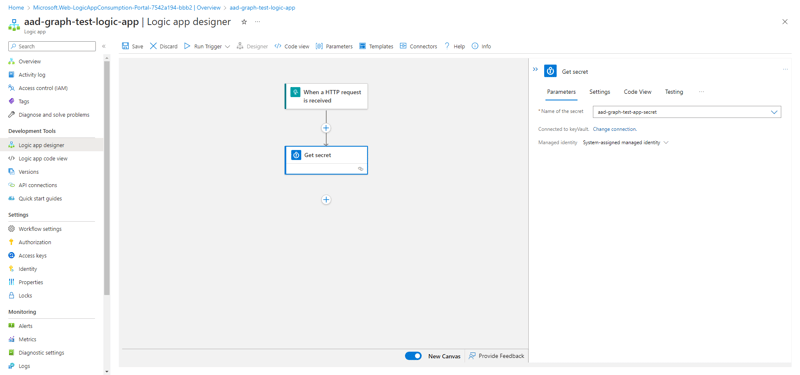The height and width of the screenshot is (375, 800).
Task: Collapse the Get secret panel chevrons
Action: 535,69
